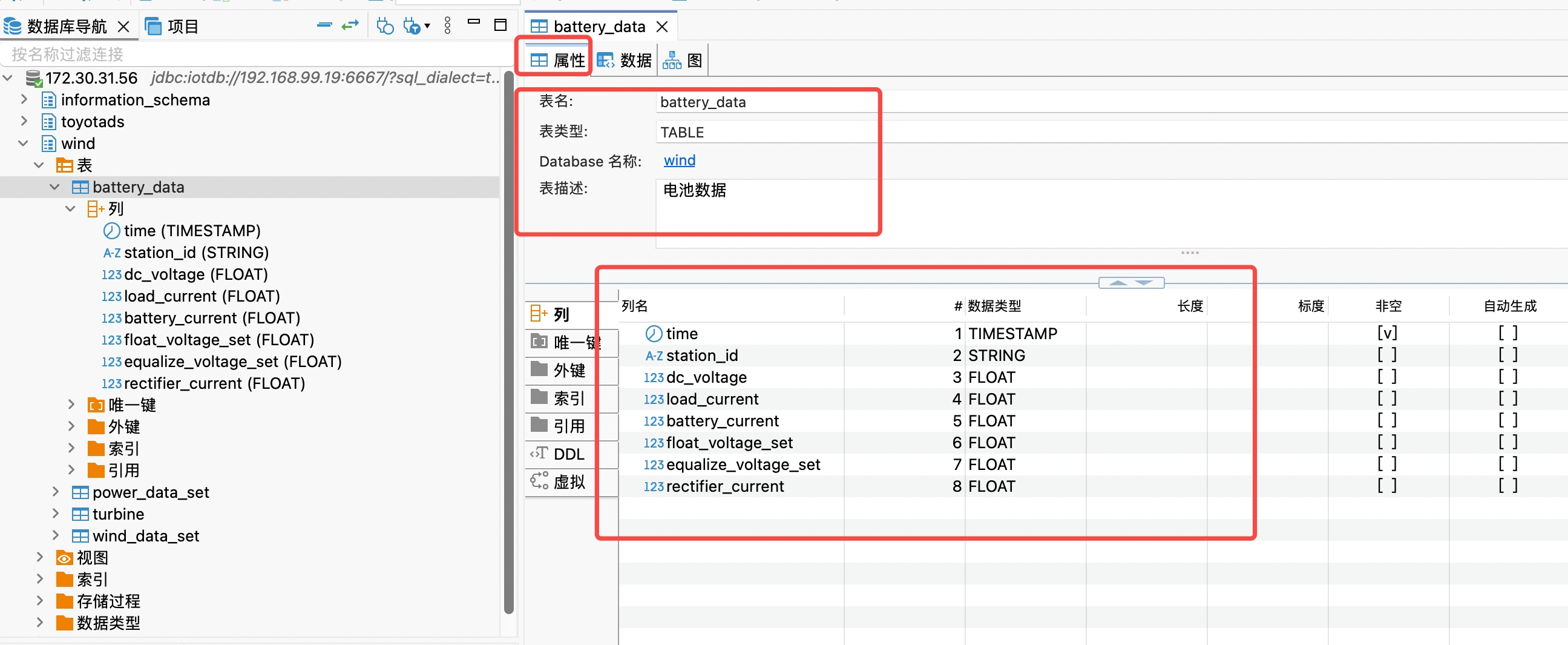Click the 连接数据库 (new connection) plug icon
This screenshot has height=645, width=1568.
coord(384,25)
